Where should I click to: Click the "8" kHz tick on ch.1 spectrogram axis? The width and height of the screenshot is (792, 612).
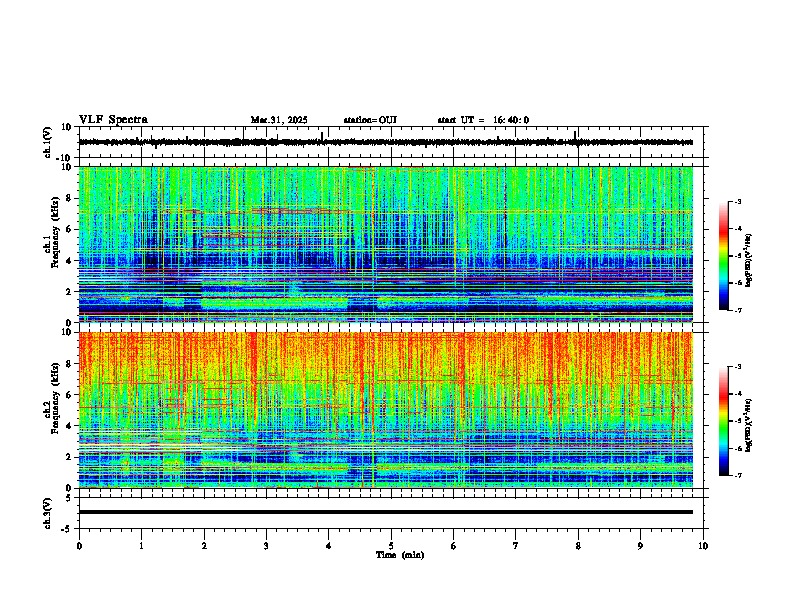[69, 198]
